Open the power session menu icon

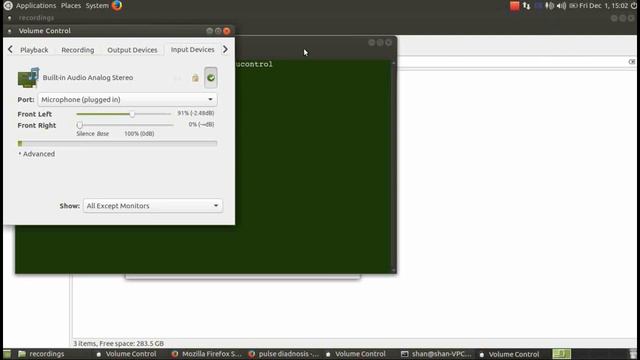634,6
